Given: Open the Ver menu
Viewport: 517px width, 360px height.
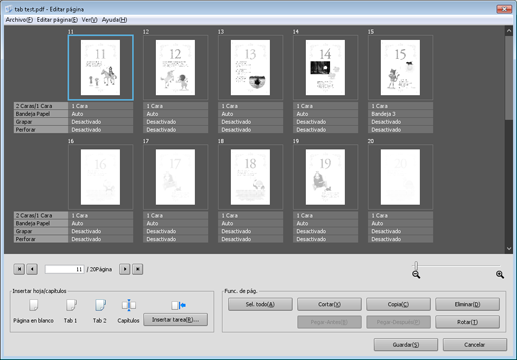Looking at the screenshot, I should 89,20.
